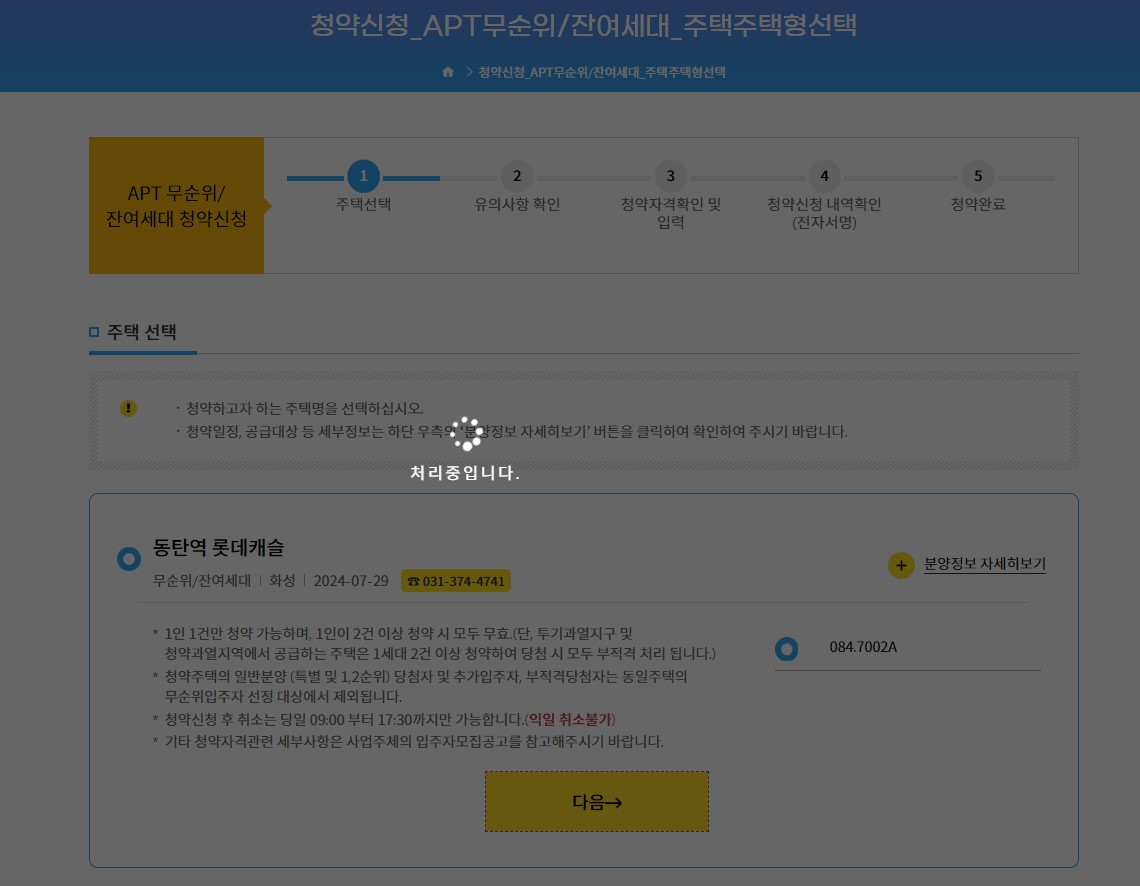Click the 주택 선택 section heading
The width and height of the screenshot is (1140, 886).
(x=142, y=332)
